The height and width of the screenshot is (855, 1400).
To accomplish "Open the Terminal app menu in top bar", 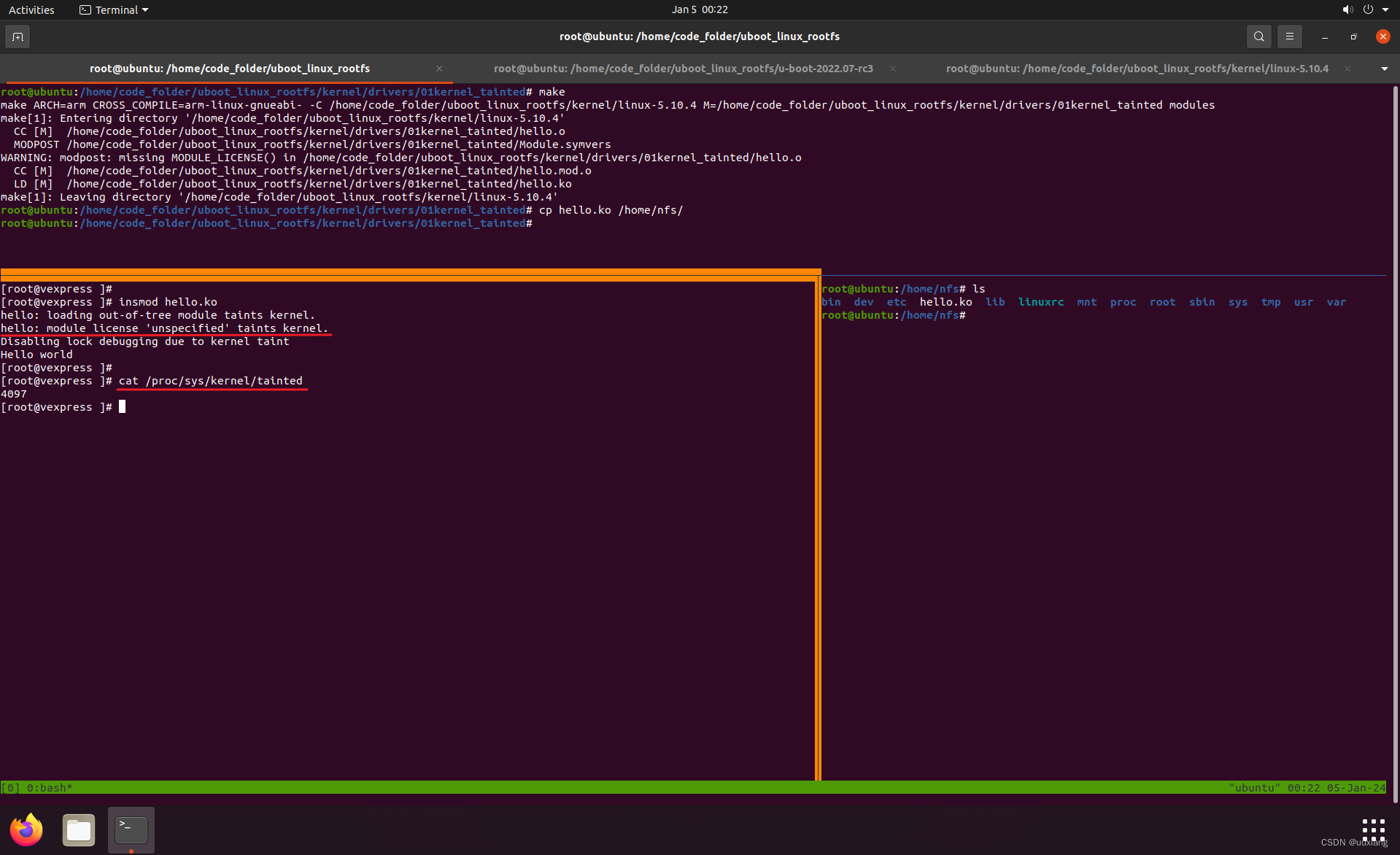I will (114, 9).
